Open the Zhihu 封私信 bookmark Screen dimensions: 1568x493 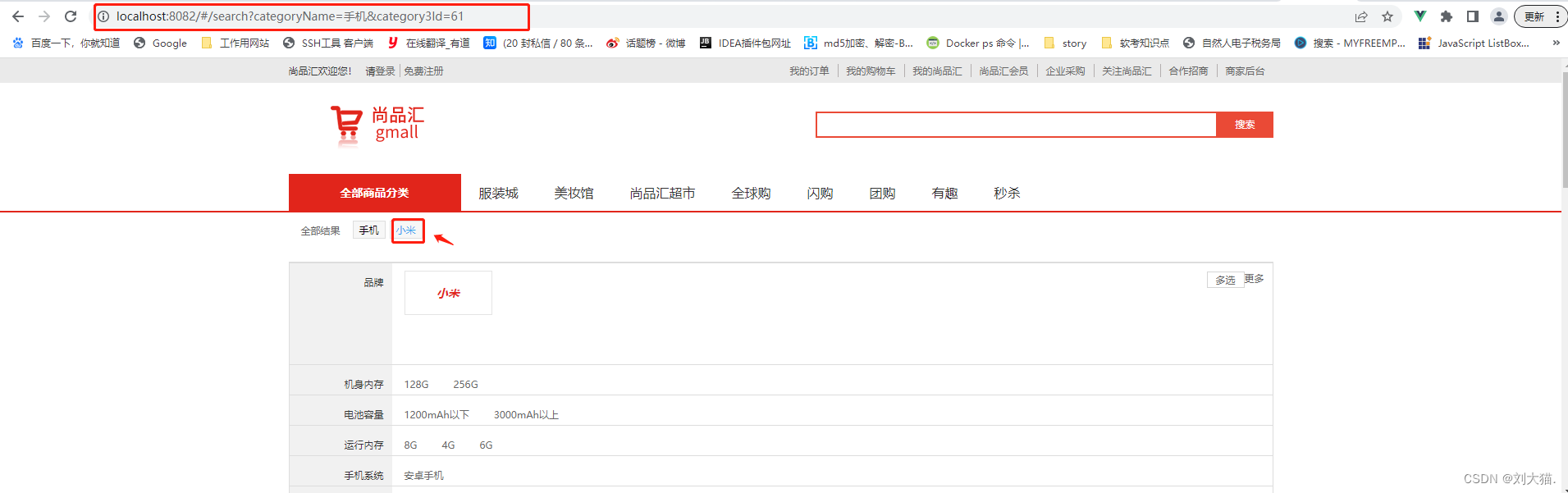(x=538, y=43)
